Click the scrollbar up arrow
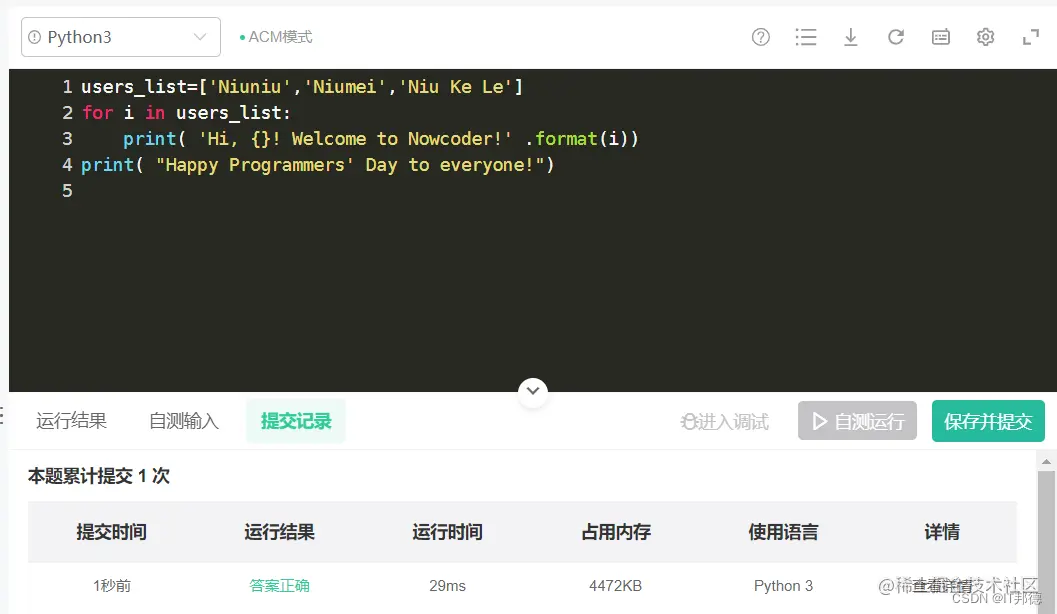1057x614 pixels. (1046, 462)
